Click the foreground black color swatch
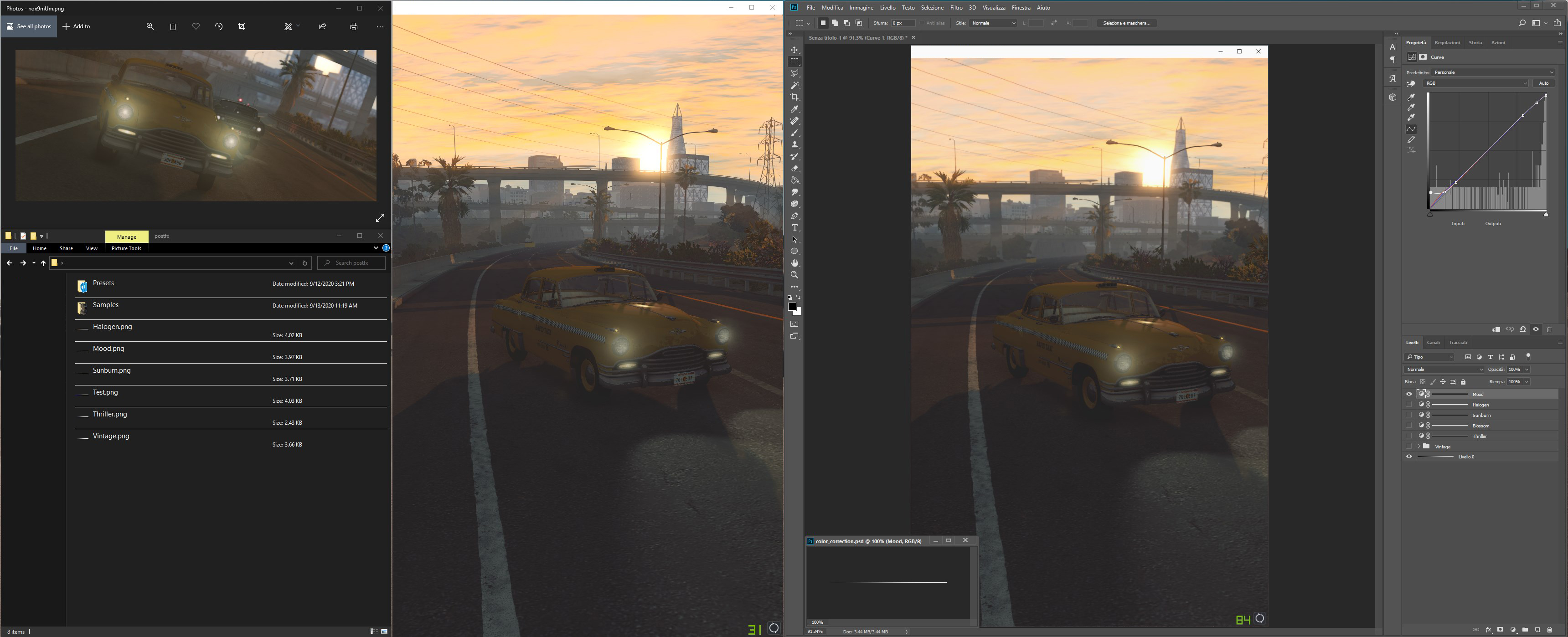 click(792, 307)
